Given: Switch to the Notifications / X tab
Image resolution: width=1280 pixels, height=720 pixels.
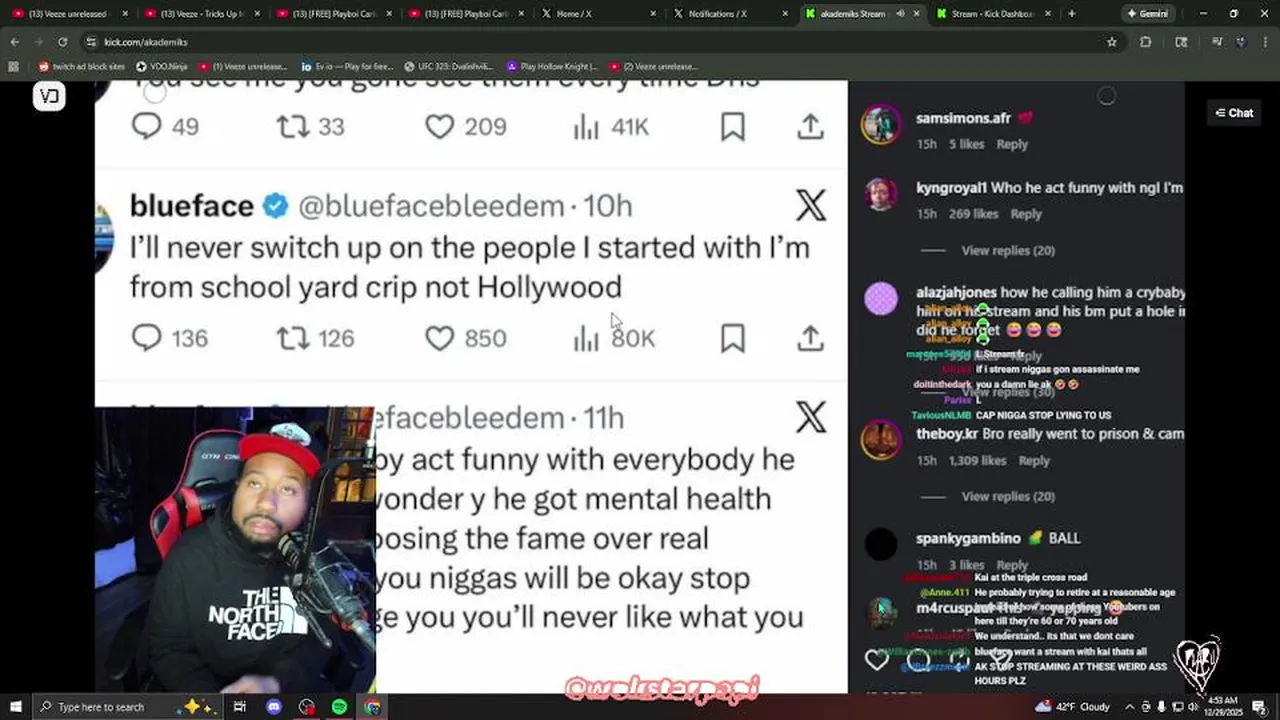Looking at the screenshot, I should pyautogui.click(x=717, y=14).
